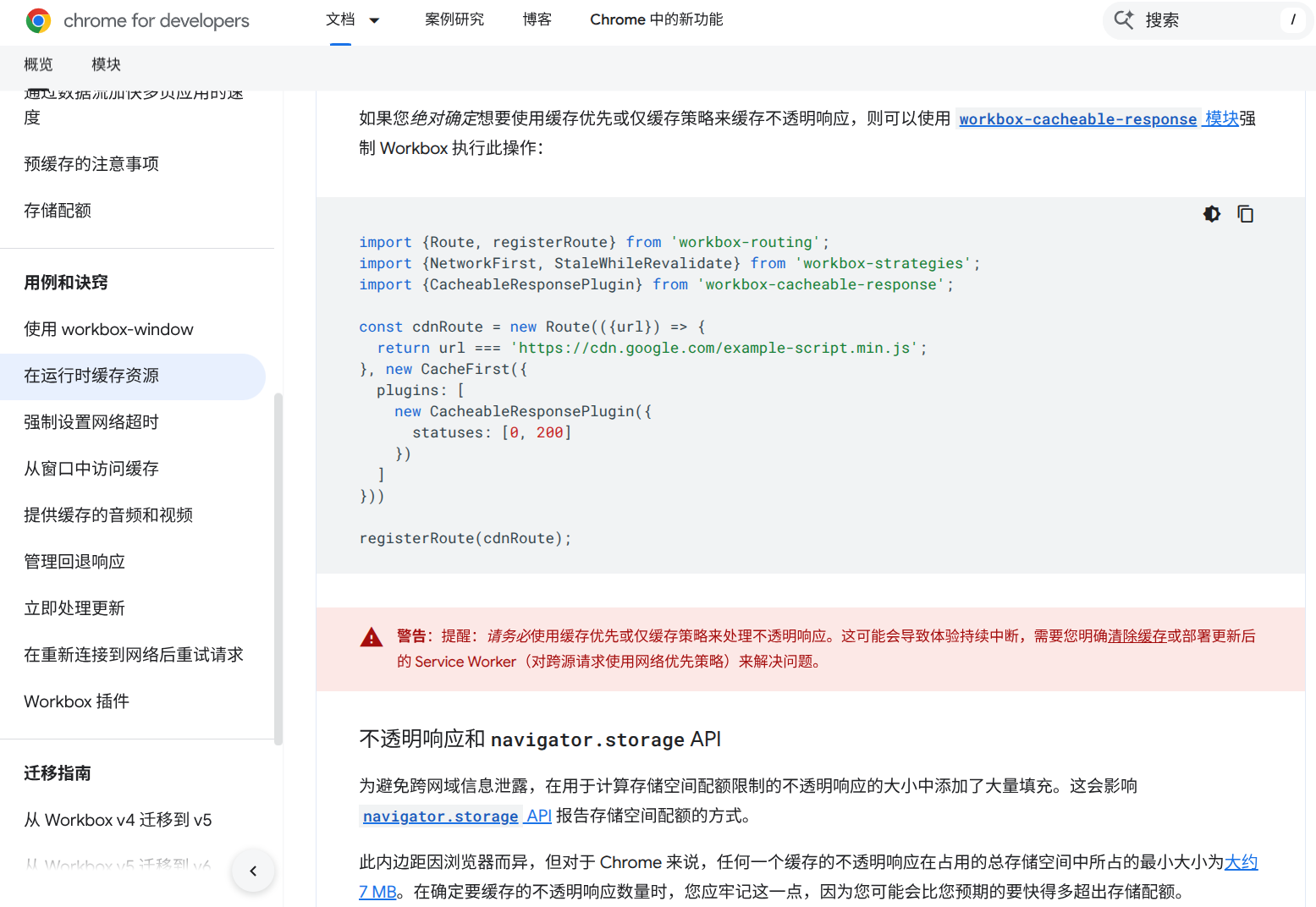Click the 'workbox-strategies' import line
This screenshot has width=1316, height=907.
click(669, 263)
